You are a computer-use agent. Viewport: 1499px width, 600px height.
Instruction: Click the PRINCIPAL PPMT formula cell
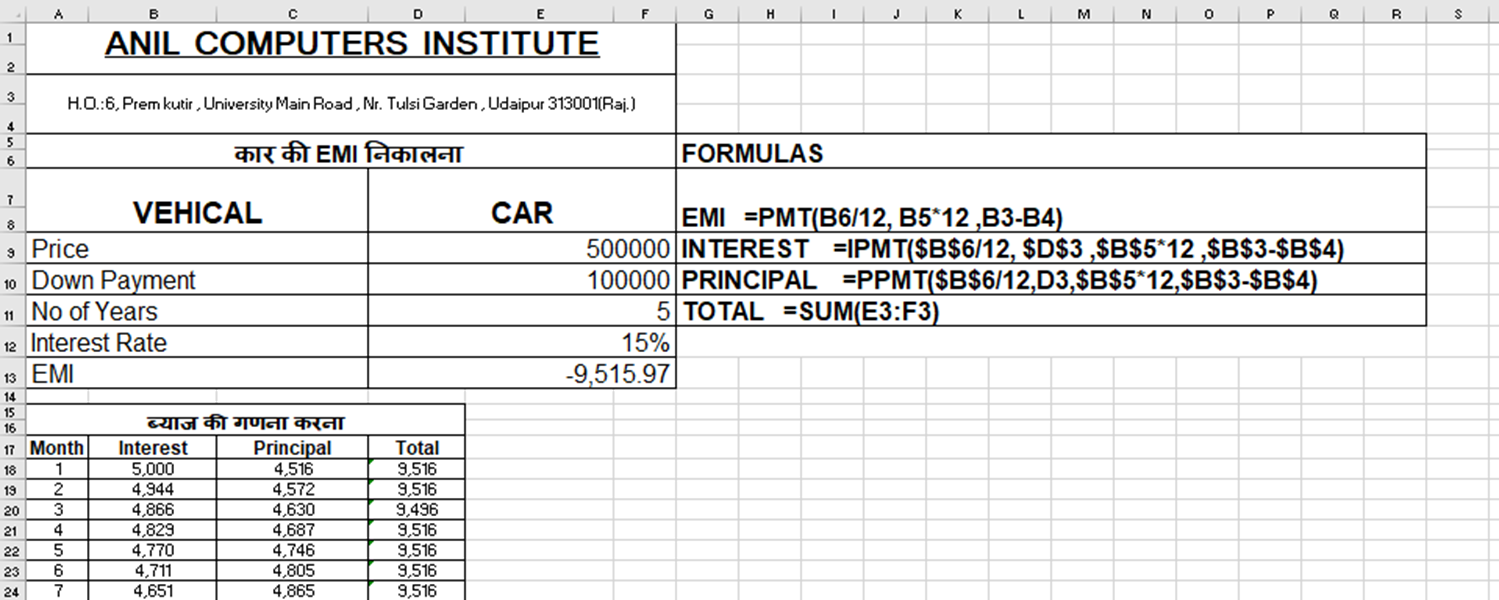click(999, 281)
